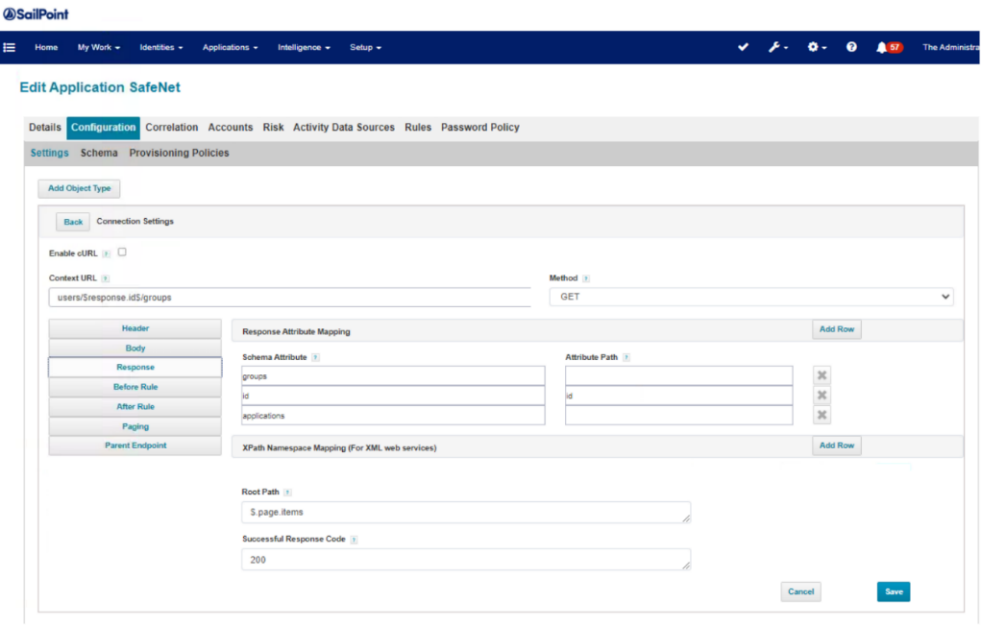Click the attribute path field for applications
This screenshot has height=625, width=981.
pyautogui.click(x=679, y=415)
